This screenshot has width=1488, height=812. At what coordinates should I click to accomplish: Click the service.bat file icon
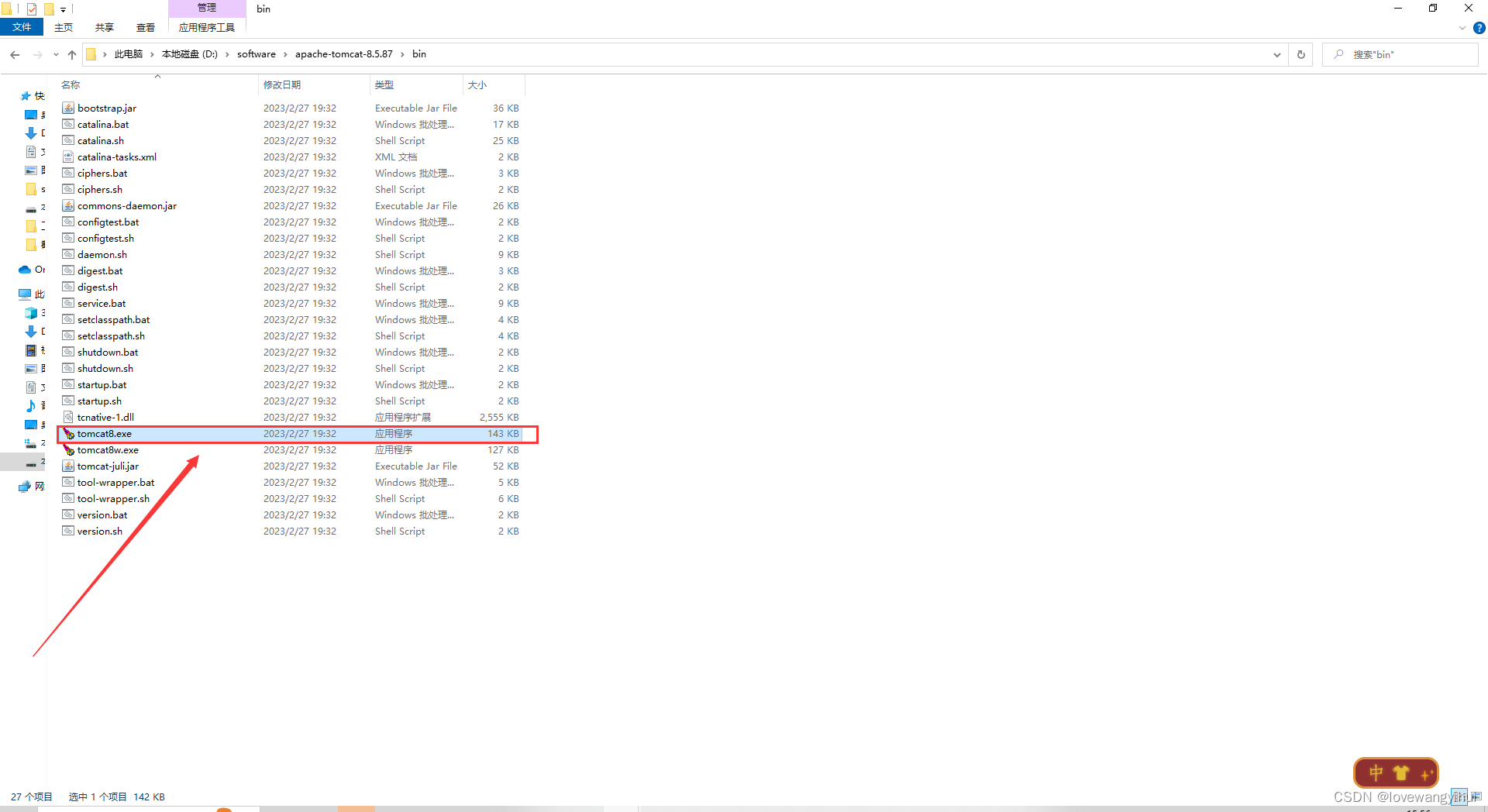point(68,303)
